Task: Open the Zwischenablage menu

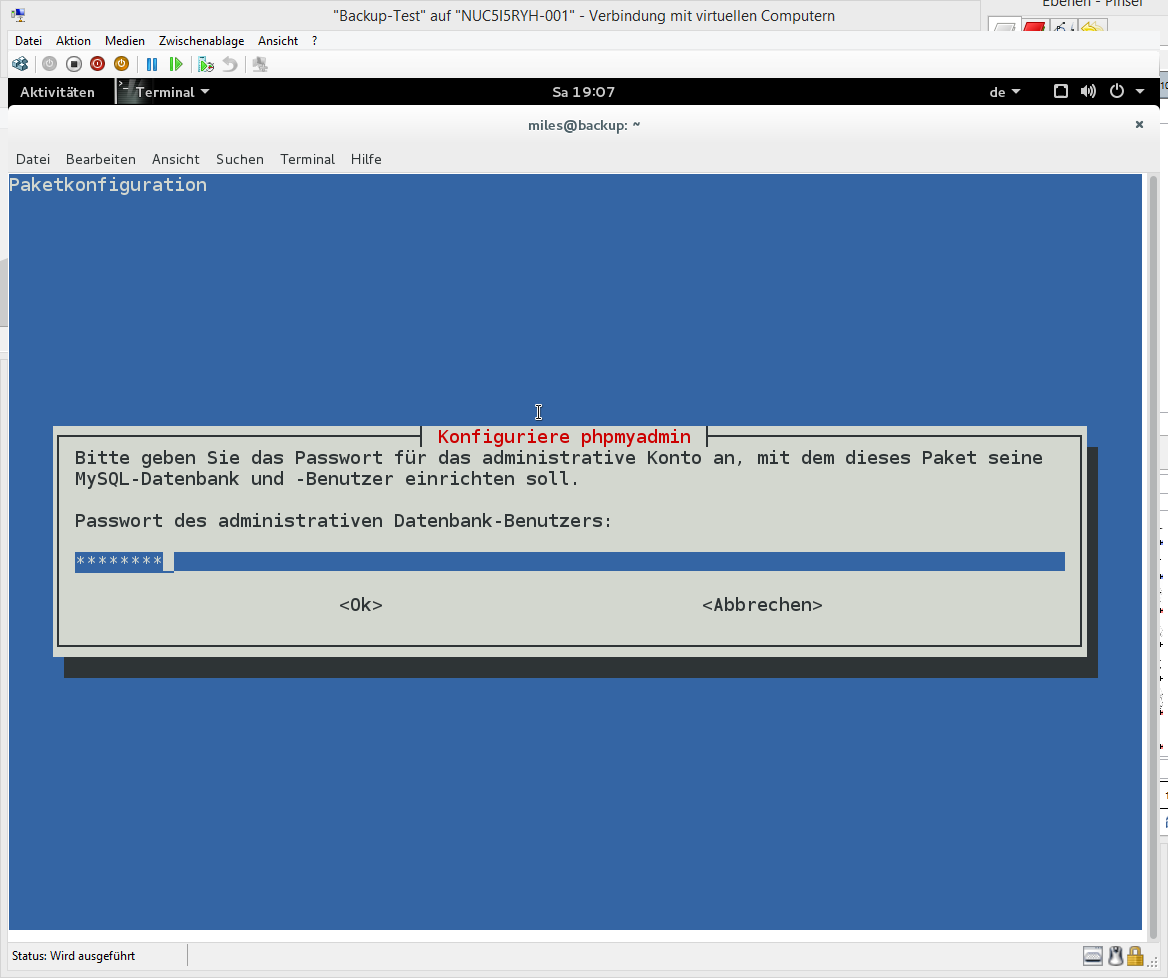Action: pos(201,41)
